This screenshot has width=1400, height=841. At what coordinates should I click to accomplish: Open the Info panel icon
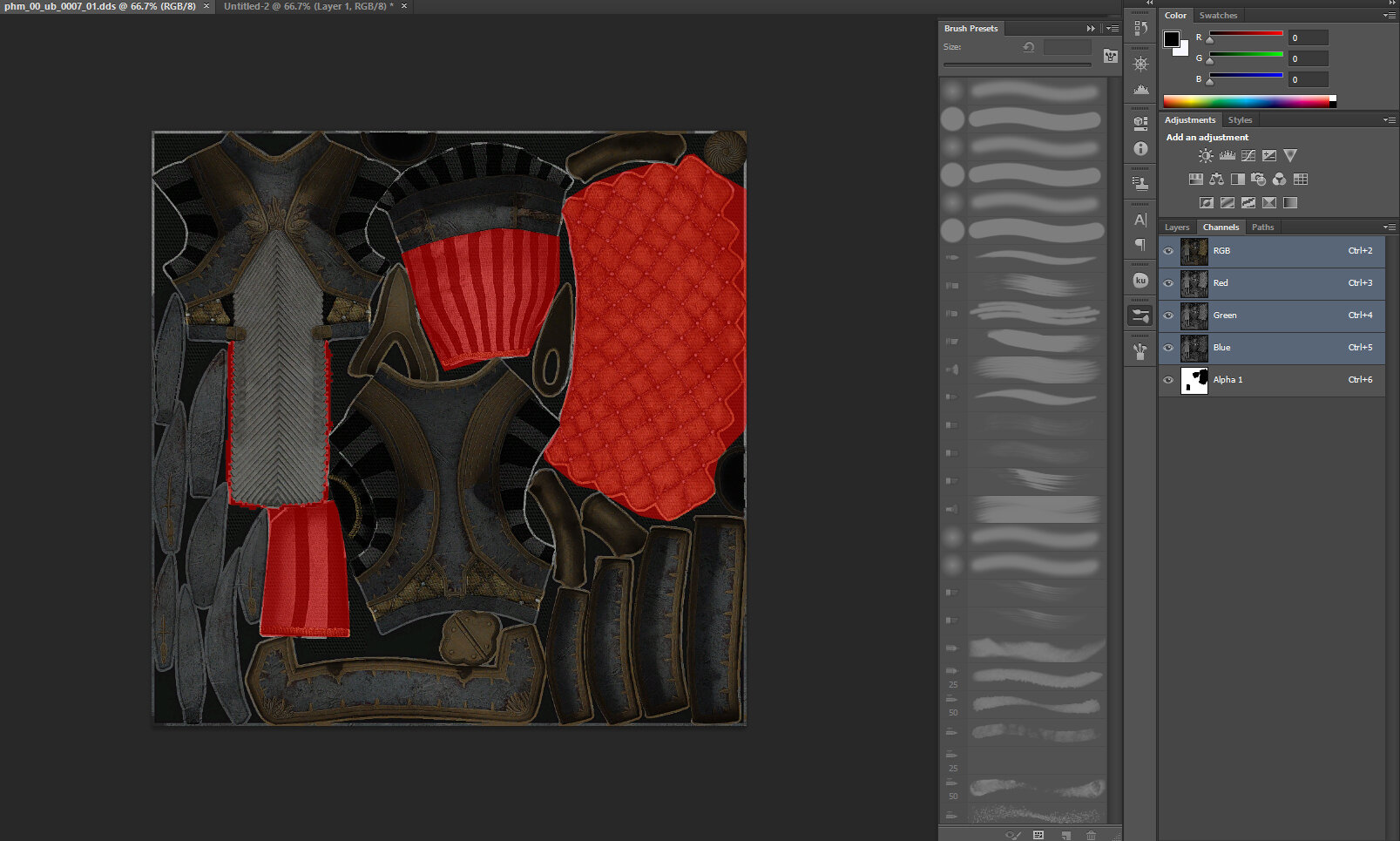click(1140, 149)
